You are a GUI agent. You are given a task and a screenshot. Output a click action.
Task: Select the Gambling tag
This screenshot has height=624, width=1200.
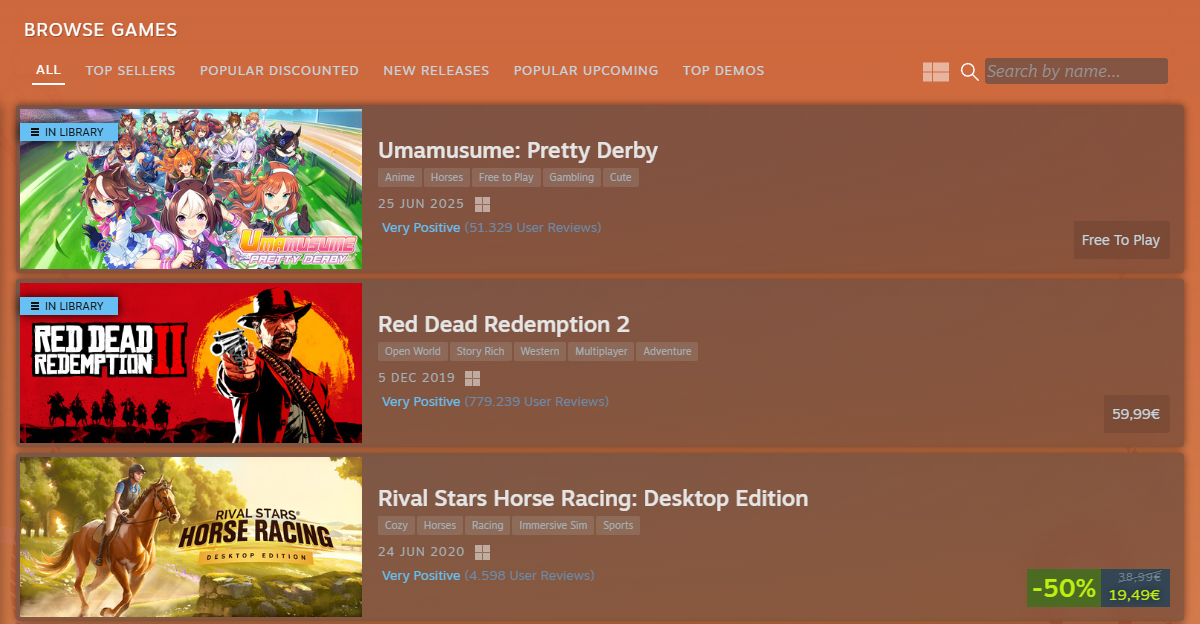572,177
